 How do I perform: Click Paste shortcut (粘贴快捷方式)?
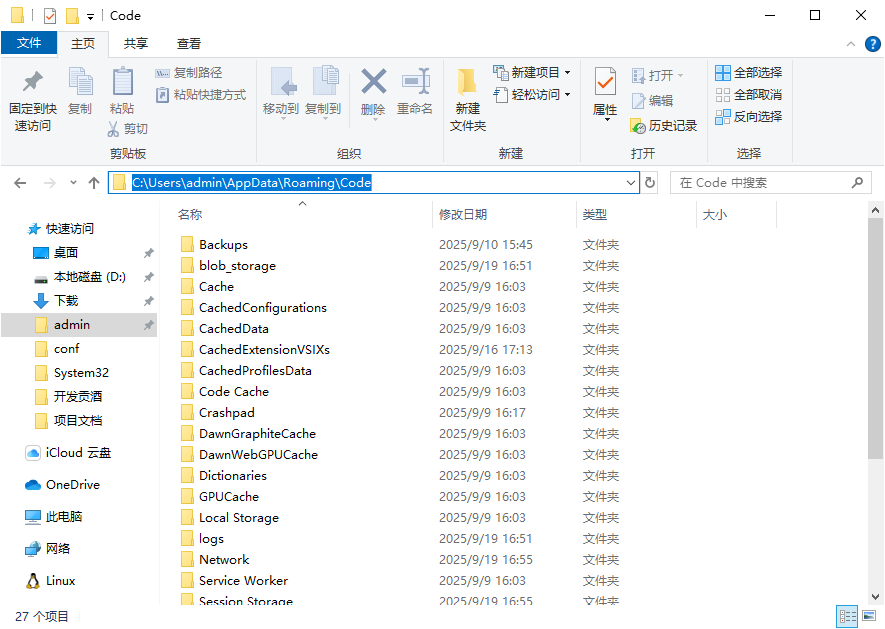201,95
